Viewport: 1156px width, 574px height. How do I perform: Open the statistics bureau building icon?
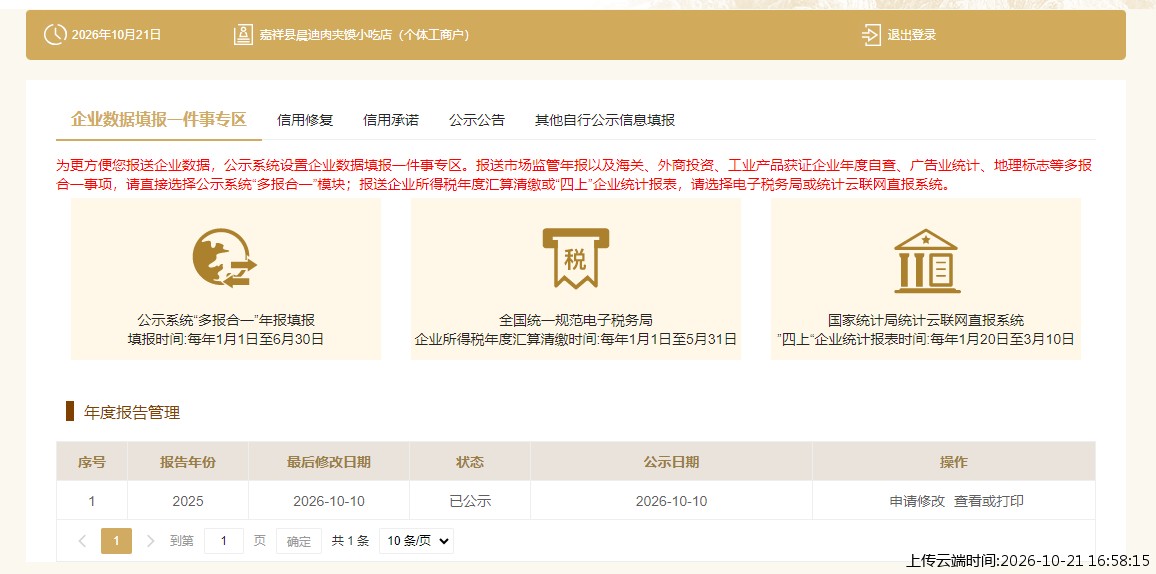926,260
